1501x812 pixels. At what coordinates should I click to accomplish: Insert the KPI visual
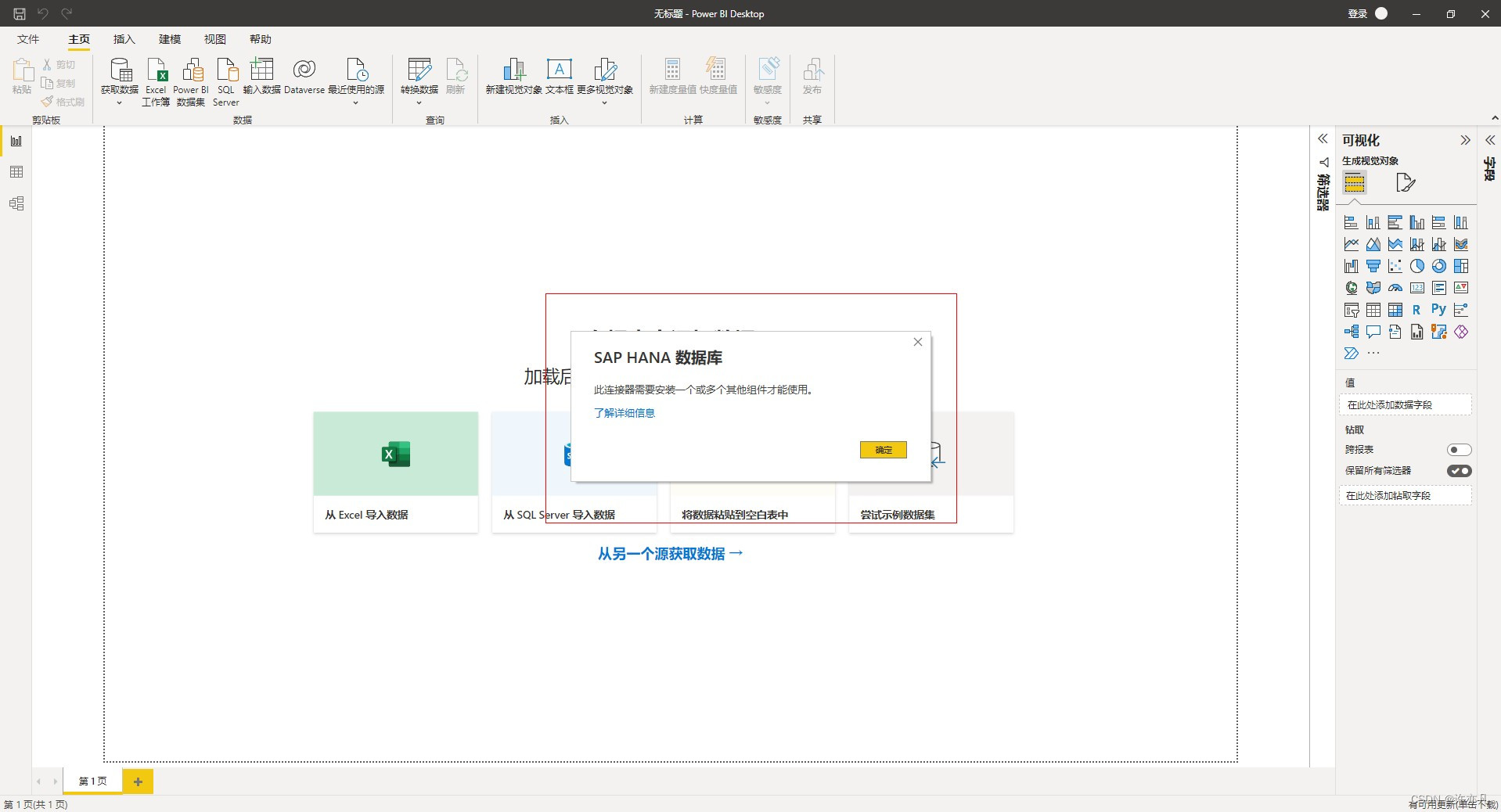click(x=1460, y=289)
